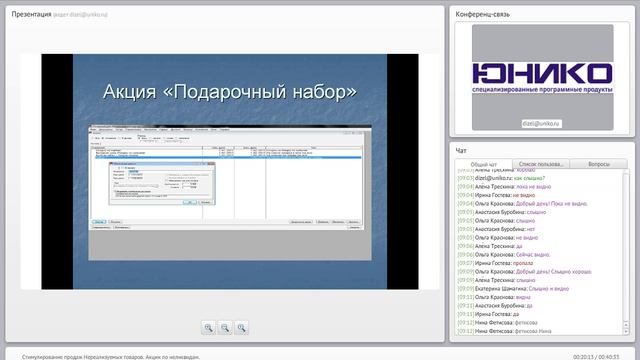Click the chat scrollbar down arrow
This screenshot has width=640, height=360.
(x=626, y=331)
